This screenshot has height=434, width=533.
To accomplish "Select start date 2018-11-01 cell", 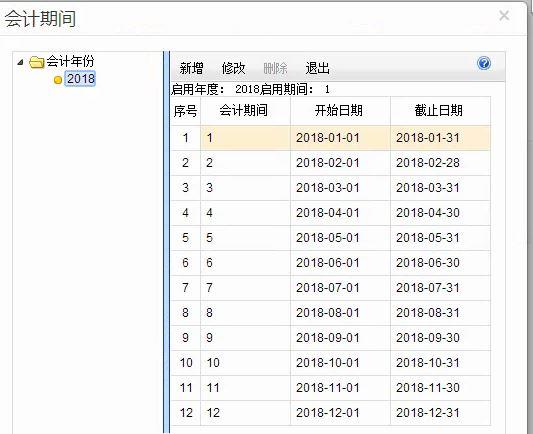I will coord(340,388).
